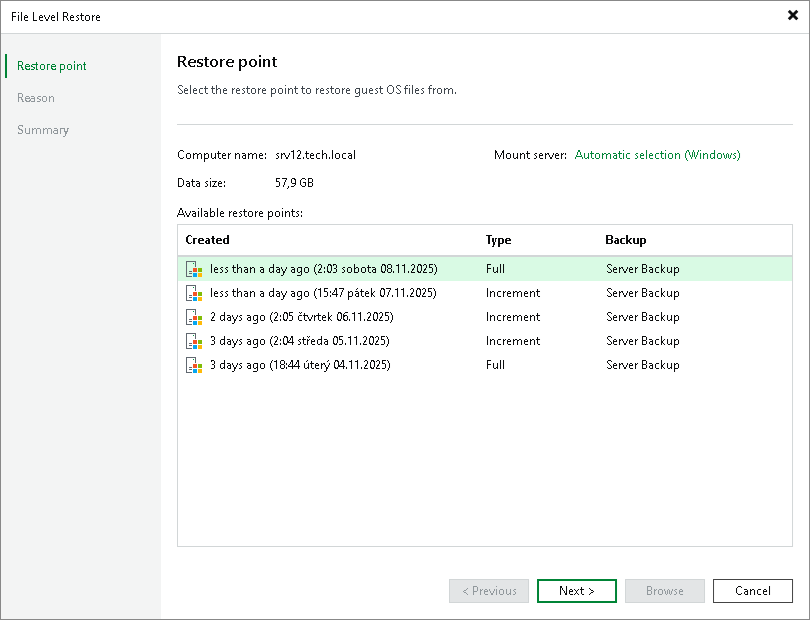Screen dimensions: 810x620
Task: Click the disabled Previous button
Action: [x=488, y=591]
